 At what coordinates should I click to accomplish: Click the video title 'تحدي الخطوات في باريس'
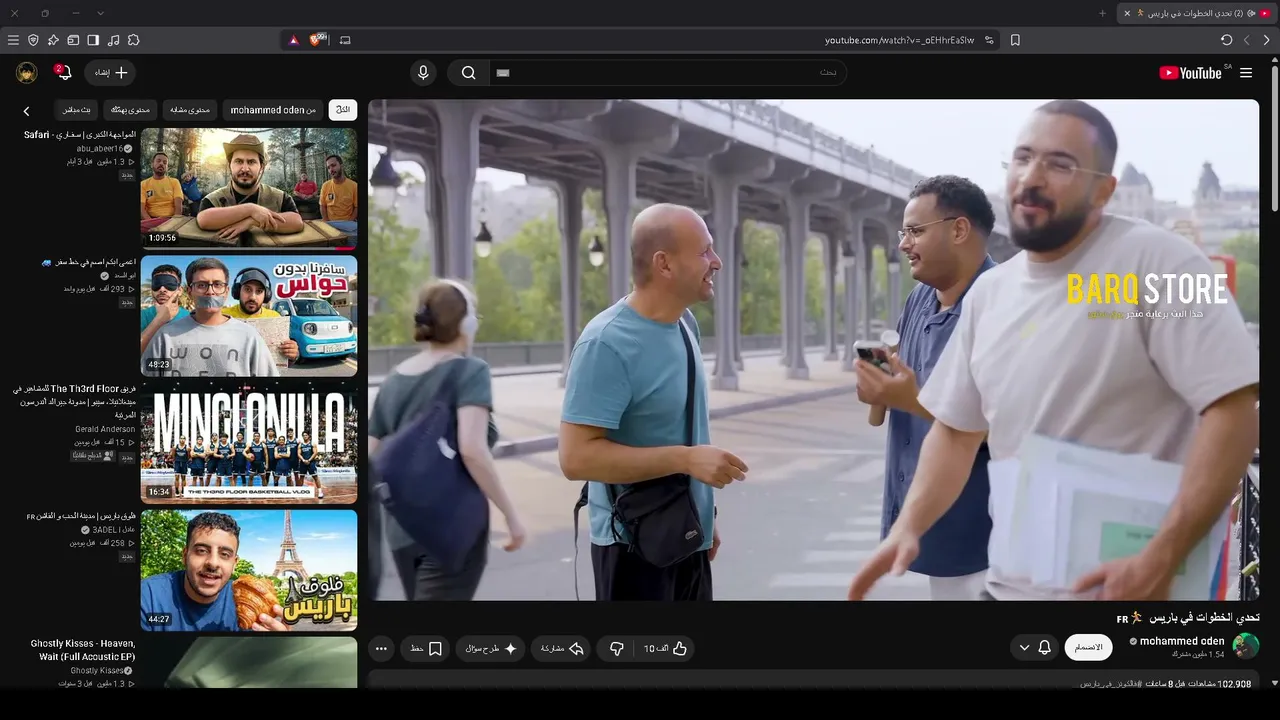tap(1188, 618)
